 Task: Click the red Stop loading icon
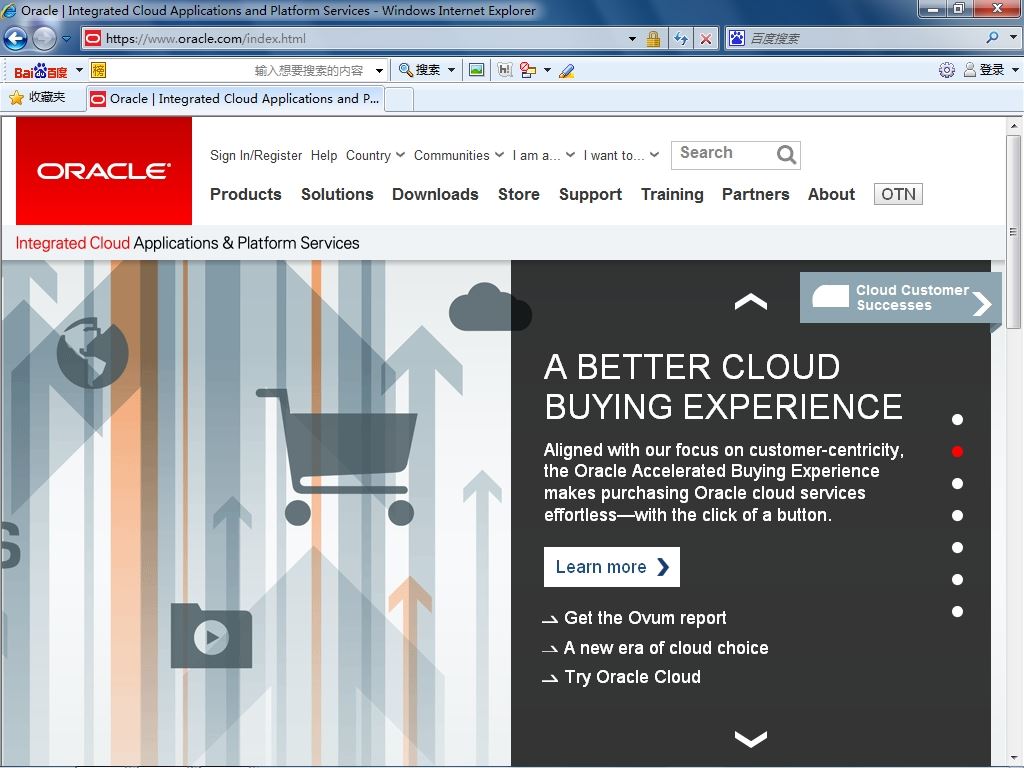(x=706, y=39)
